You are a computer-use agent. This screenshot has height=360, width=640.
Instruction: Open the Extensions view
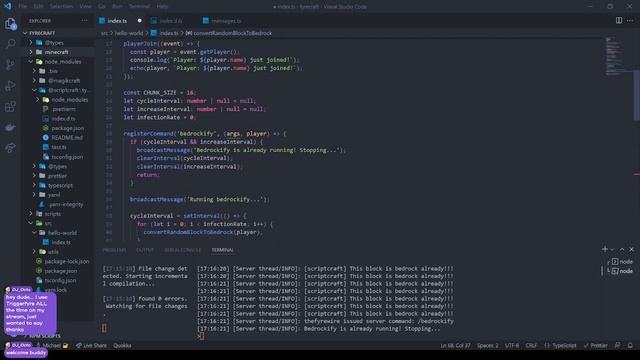(11, 107)
